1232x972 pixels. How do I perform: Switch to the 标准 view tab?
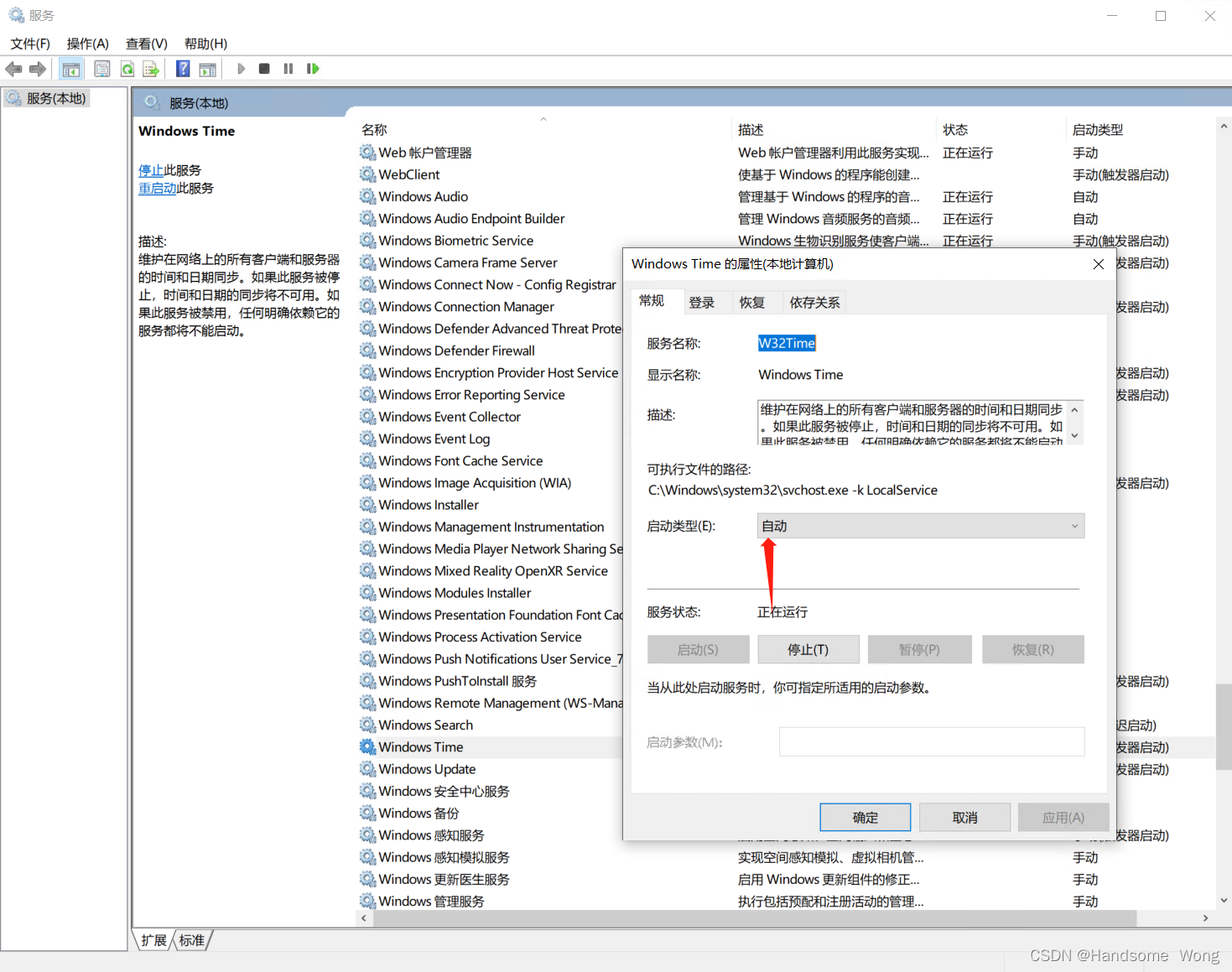(192, 940)
